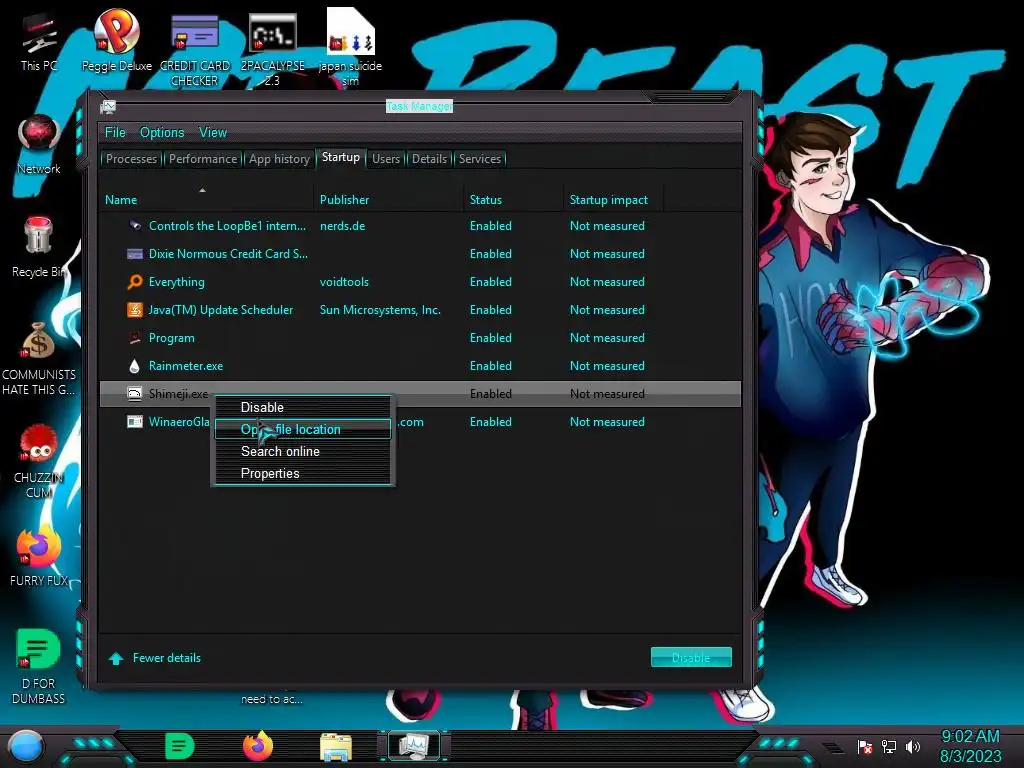Open FURRY FUX Firefox desktop shortcut
The image size is (1024, 768).
pyautogui.click(x=39, y=555)
